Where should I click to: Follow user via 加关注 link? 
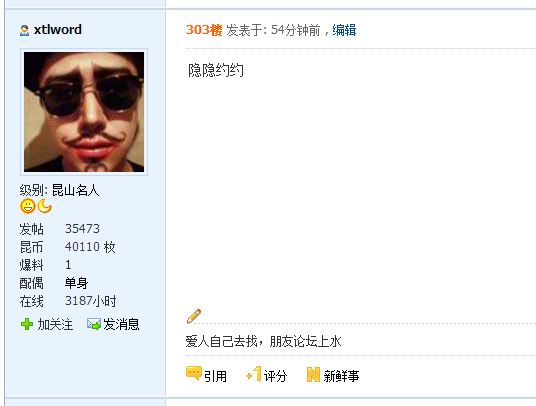click(x=55, y=324)
